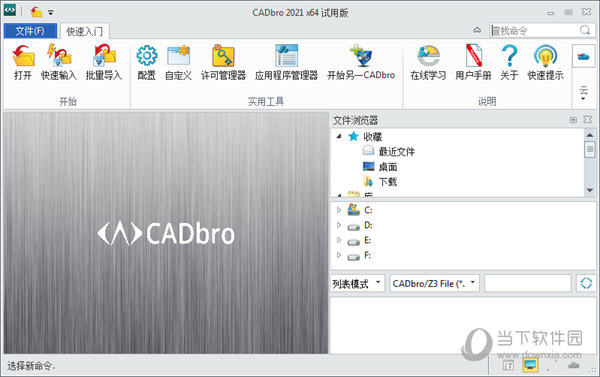Click the favorites tree scrollbar up arrow
Viewport: 600px width, 377px height.
(x=590, y=135)
